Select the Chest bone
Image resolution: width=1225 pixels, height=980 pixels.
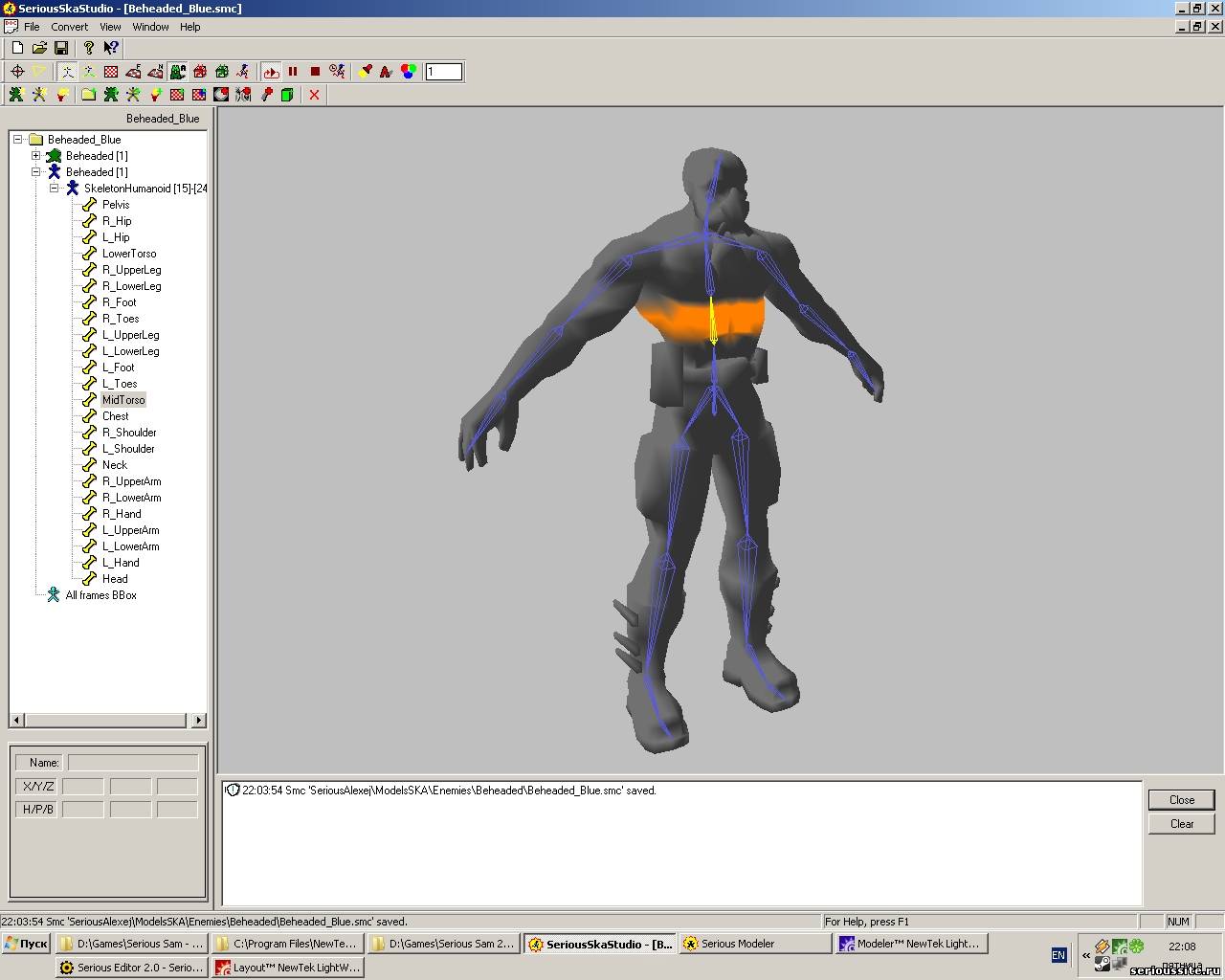point(115,416)
